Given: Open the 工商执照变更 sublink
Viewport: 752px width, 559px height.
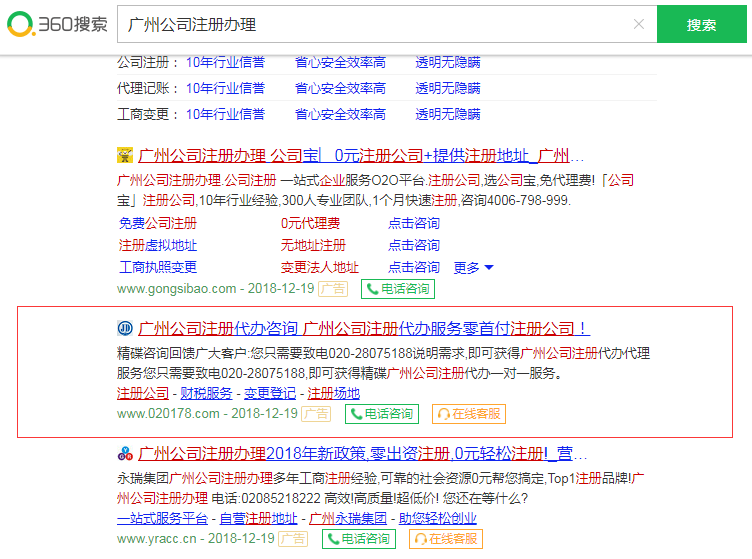Looking at the screenshot, I should click(158, 267).
